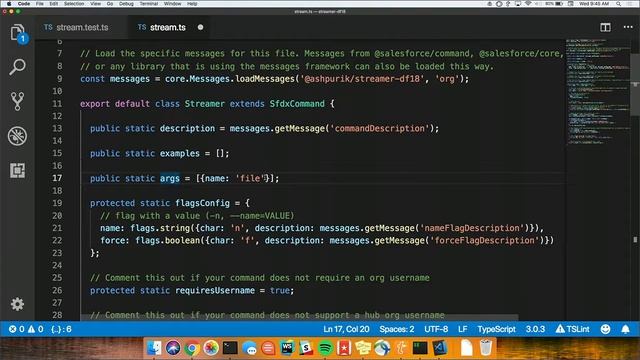This screenshot has width=640, height=360.
Task: Click the Spotlight search icon in menu bar
Action: [x=619, y=3]
